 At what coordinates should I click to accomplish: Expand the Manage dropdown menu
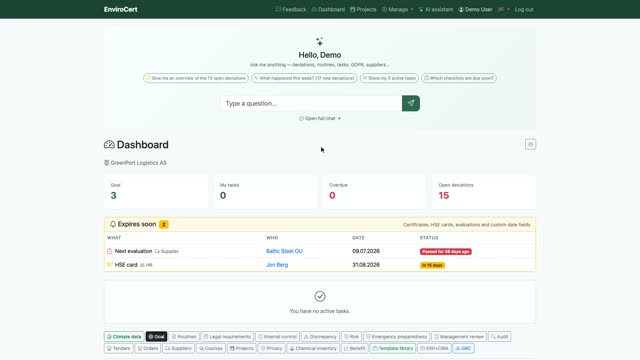click(x=397, y=9)
